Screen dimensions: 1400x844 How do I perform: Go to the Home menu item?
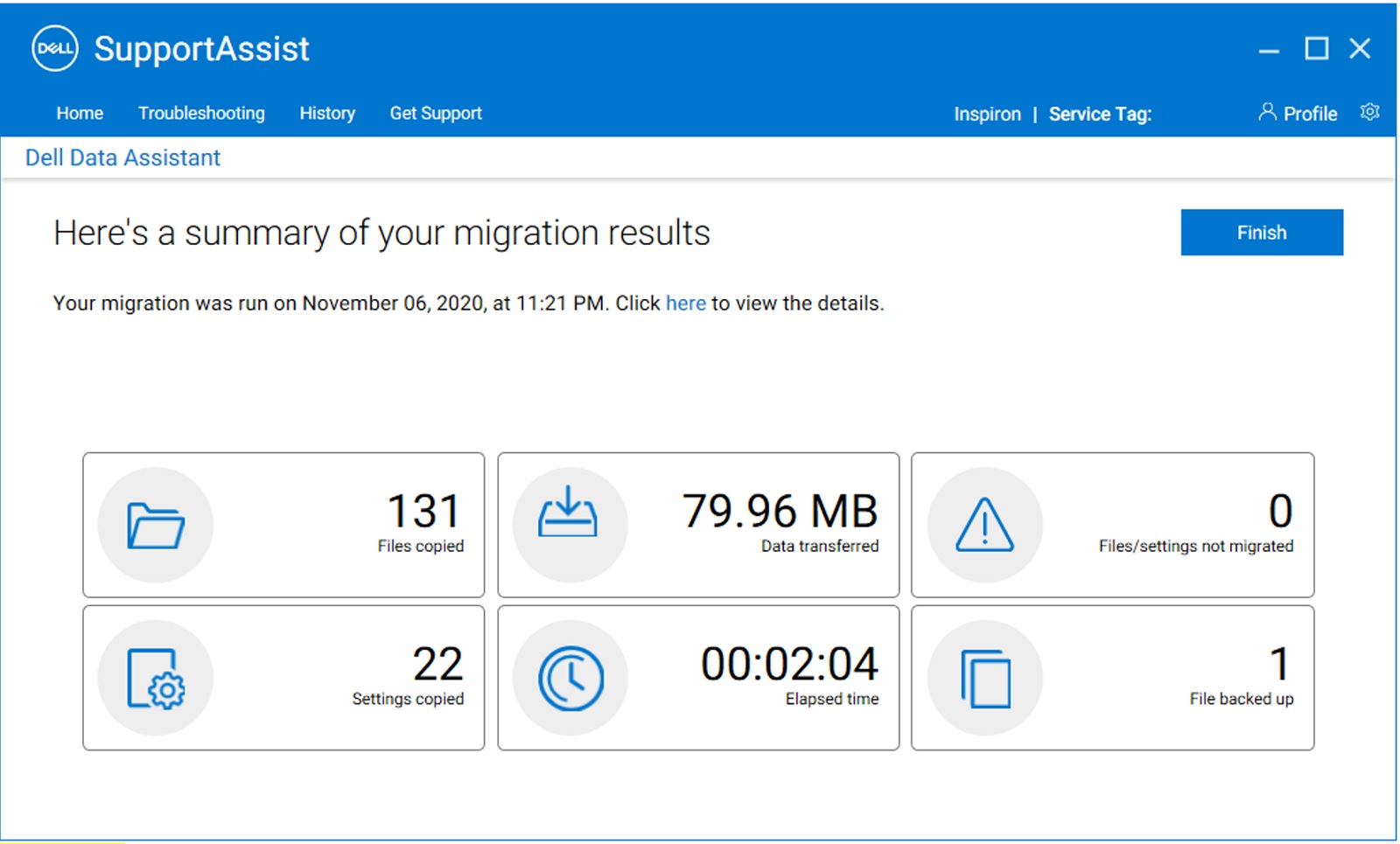79,113
